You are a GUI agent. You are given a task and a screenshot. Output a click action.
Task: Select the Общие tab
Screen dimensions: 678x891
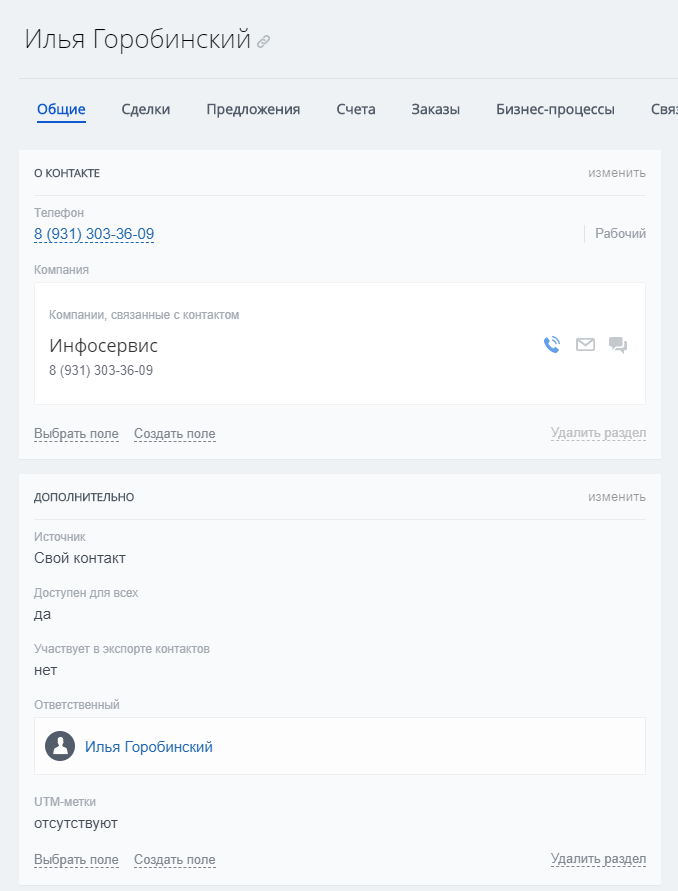point(61,110)
